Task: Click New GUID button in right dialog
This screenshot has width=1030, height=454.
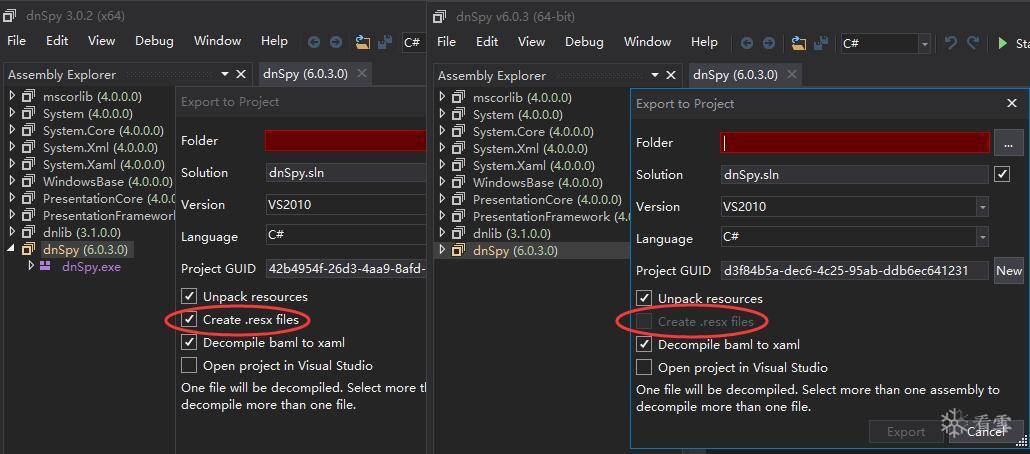Action: point(1009,270)
